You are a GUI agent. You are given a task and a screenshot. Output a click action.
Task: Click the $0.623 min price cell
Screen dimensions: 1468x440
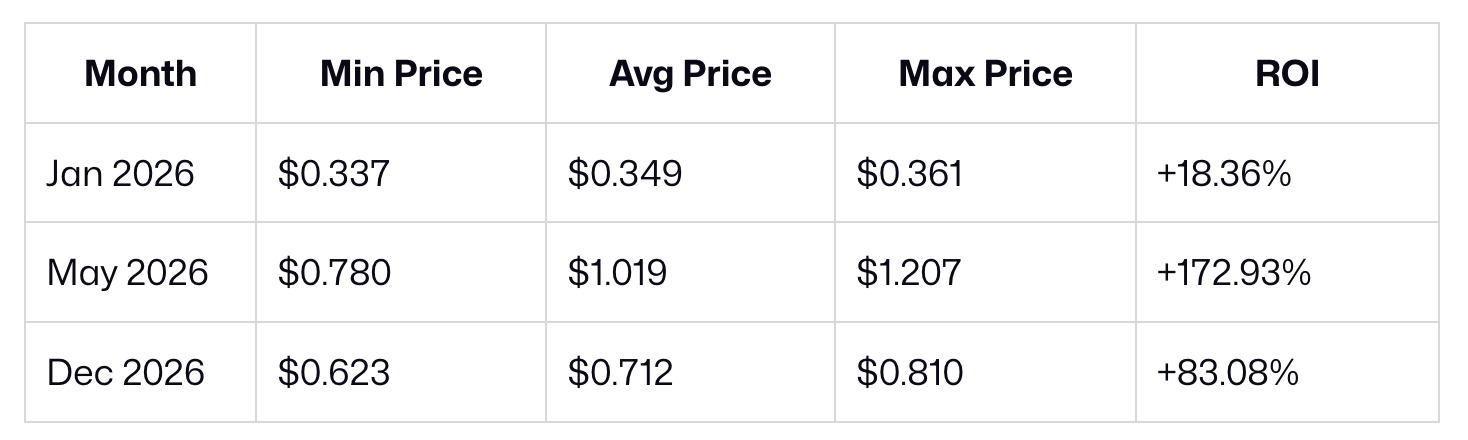[333, 373]
